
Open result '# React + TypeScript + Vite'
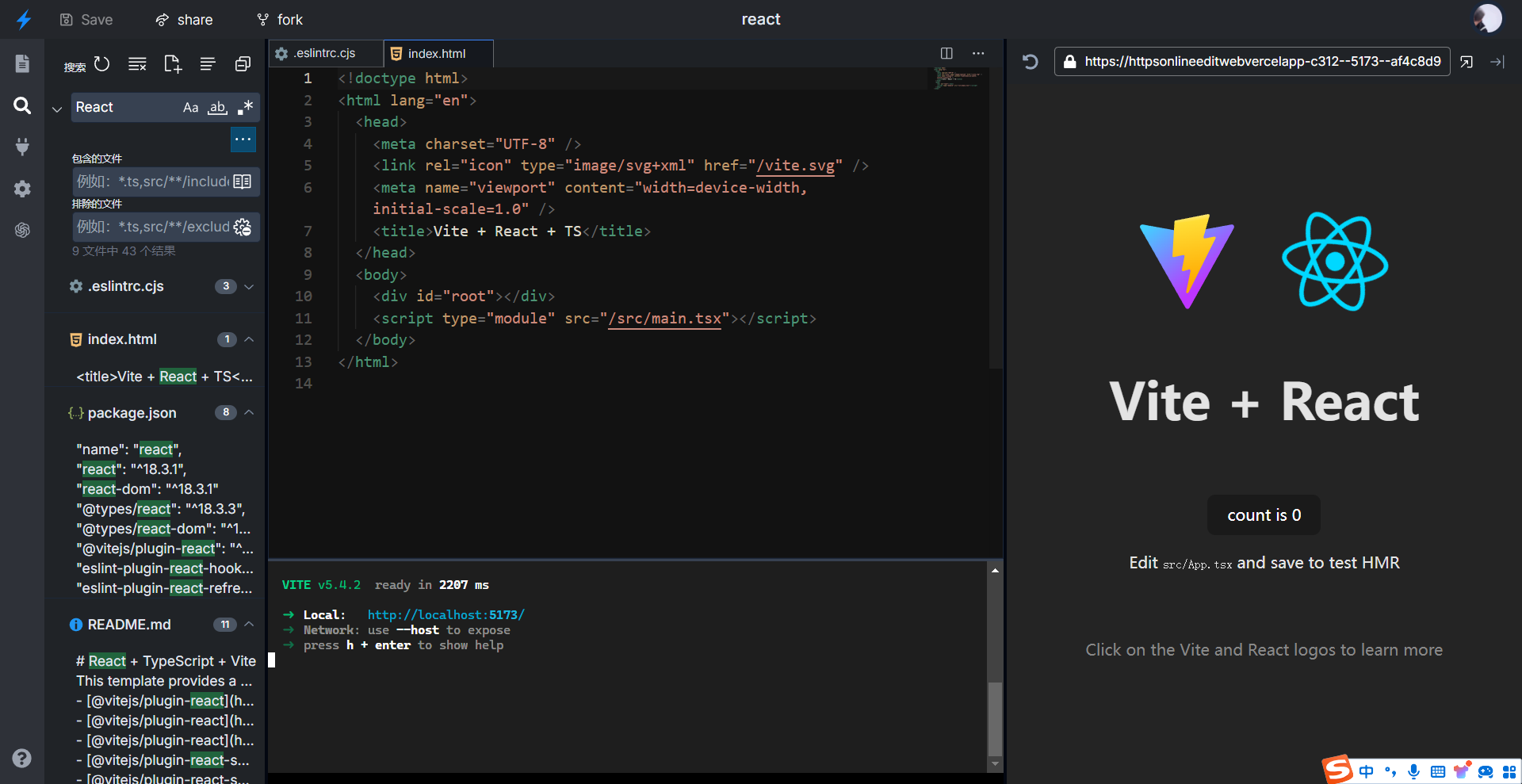(166, 661)
